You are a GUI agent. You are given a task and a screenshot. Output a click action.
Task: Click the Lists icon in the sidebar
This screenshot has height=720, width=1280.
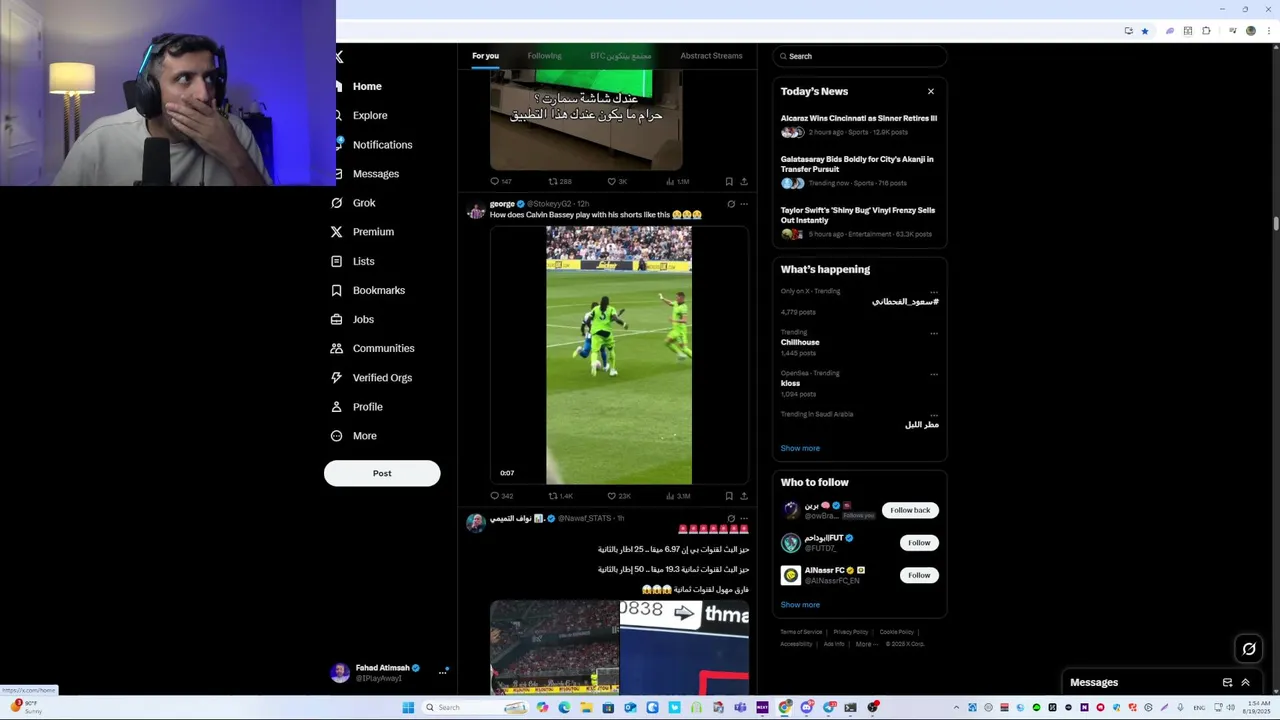[337, 261]
